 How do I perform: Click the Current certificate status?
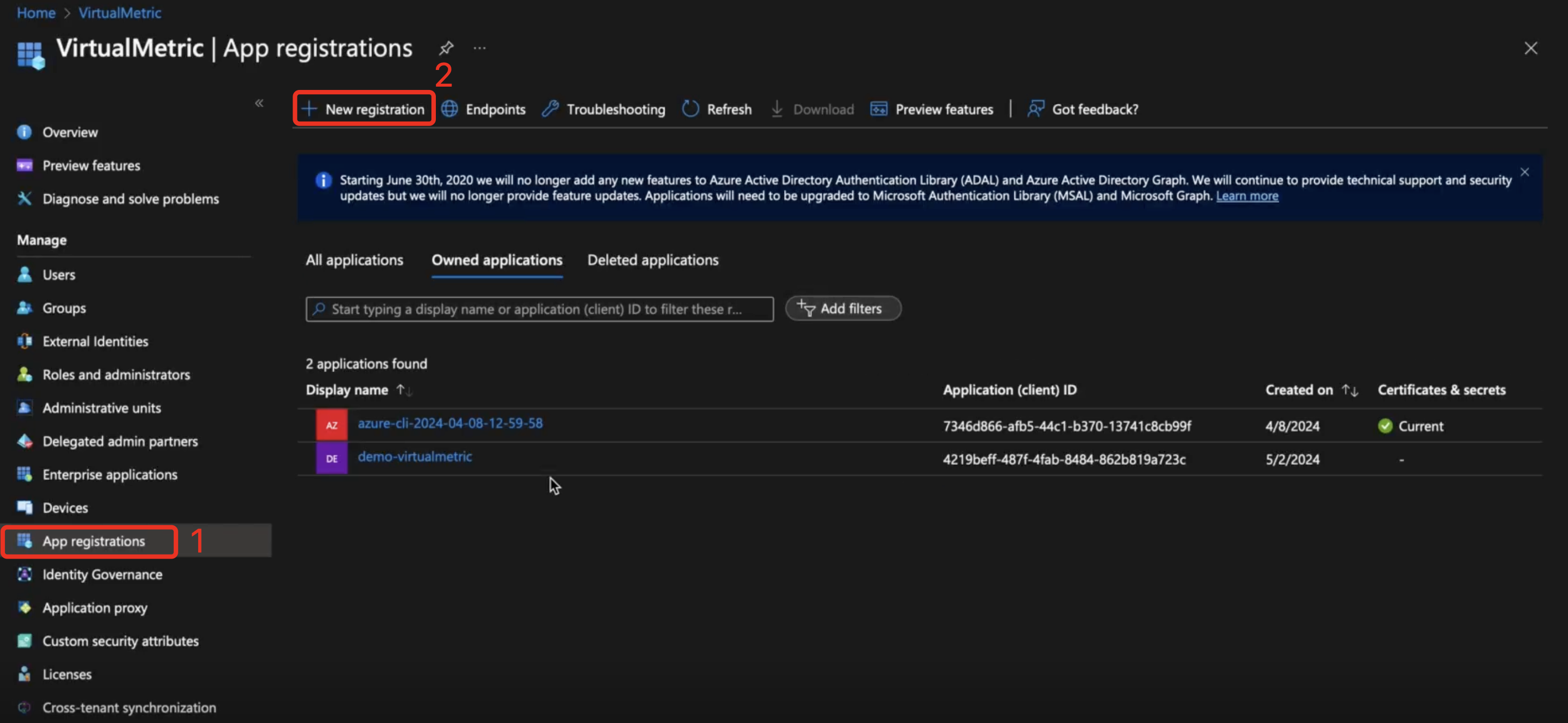(x=1410, y=426)
